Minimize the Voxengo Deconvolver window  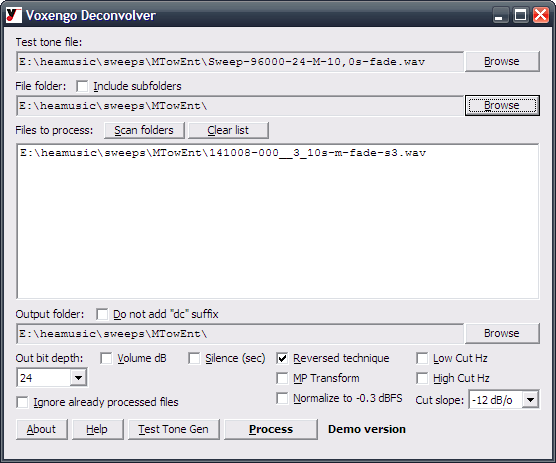[500, 15]
